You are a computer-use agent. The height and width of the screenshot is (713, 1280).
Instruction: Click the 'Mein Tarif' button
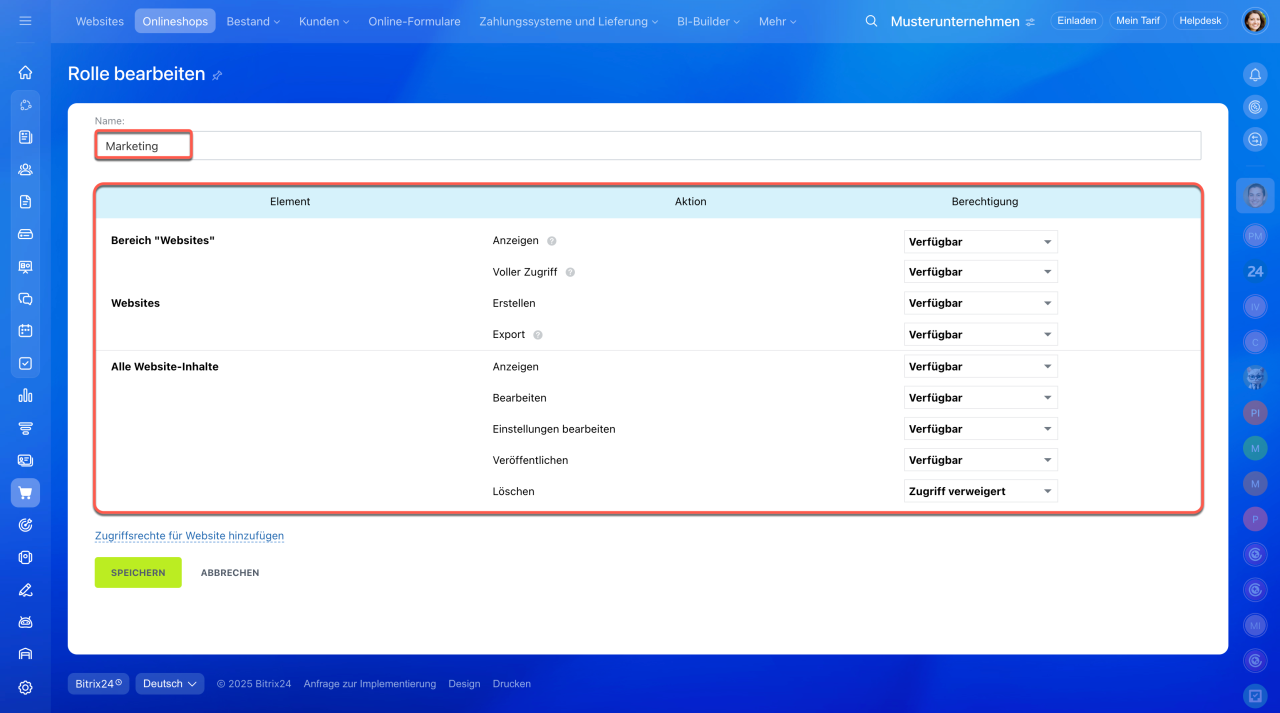click(x=1138, y=21)
